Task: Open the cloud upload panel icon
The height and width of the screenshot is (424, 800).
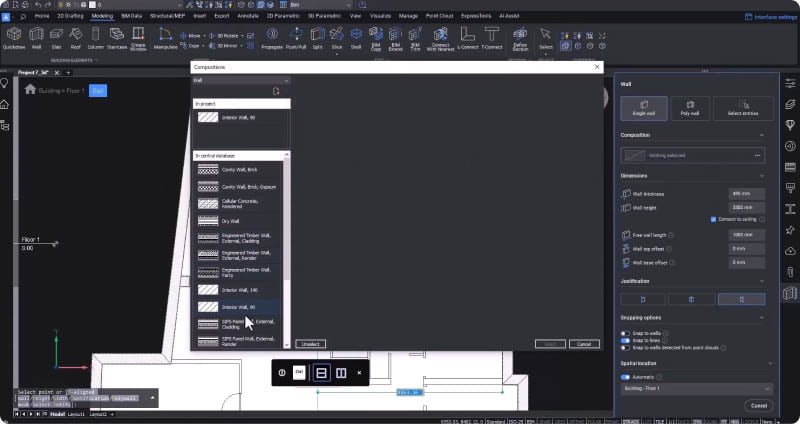Action: coord(790,251)
